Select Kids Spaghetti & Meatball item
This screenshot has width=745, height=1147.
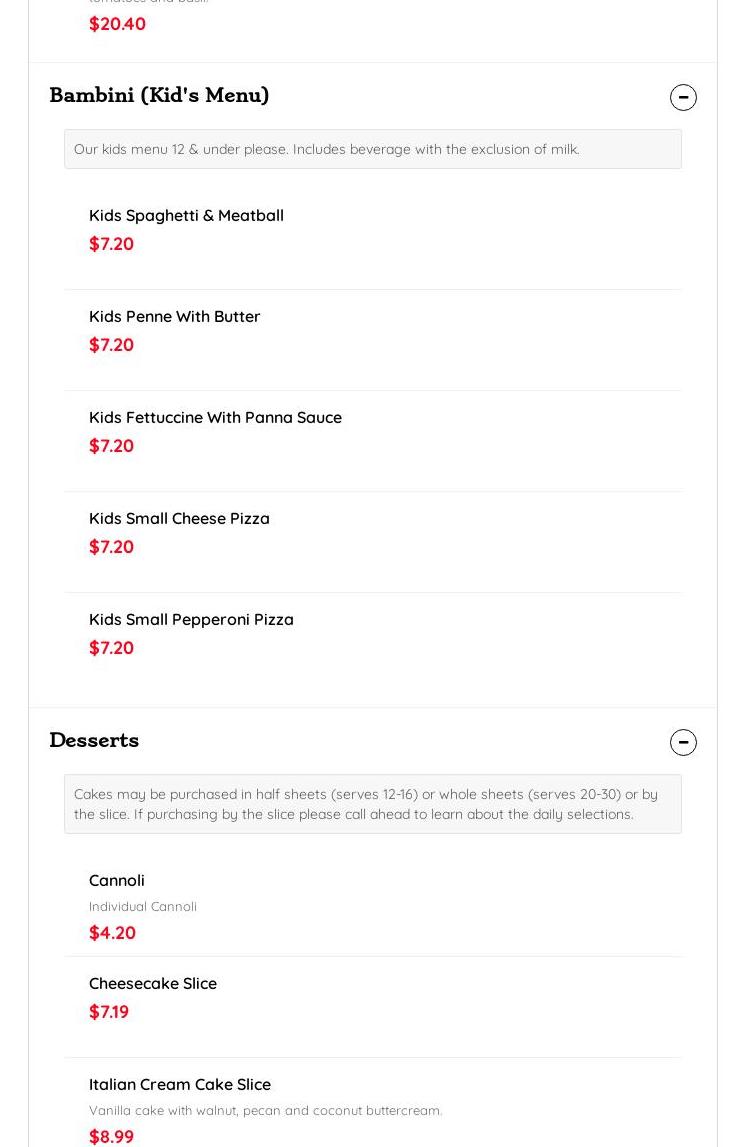coord(186,215)
